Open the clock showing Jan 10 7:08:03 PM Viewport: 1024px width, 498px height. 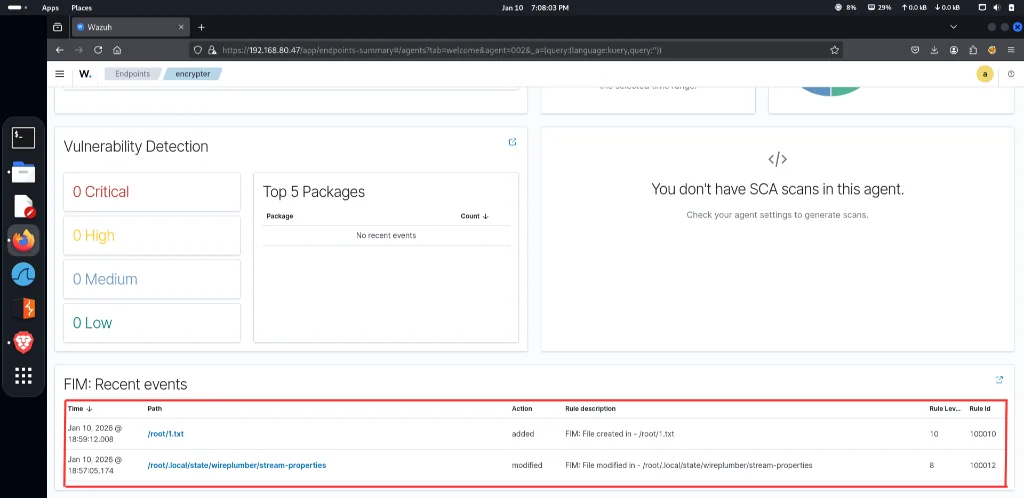(x=535, y=8)
